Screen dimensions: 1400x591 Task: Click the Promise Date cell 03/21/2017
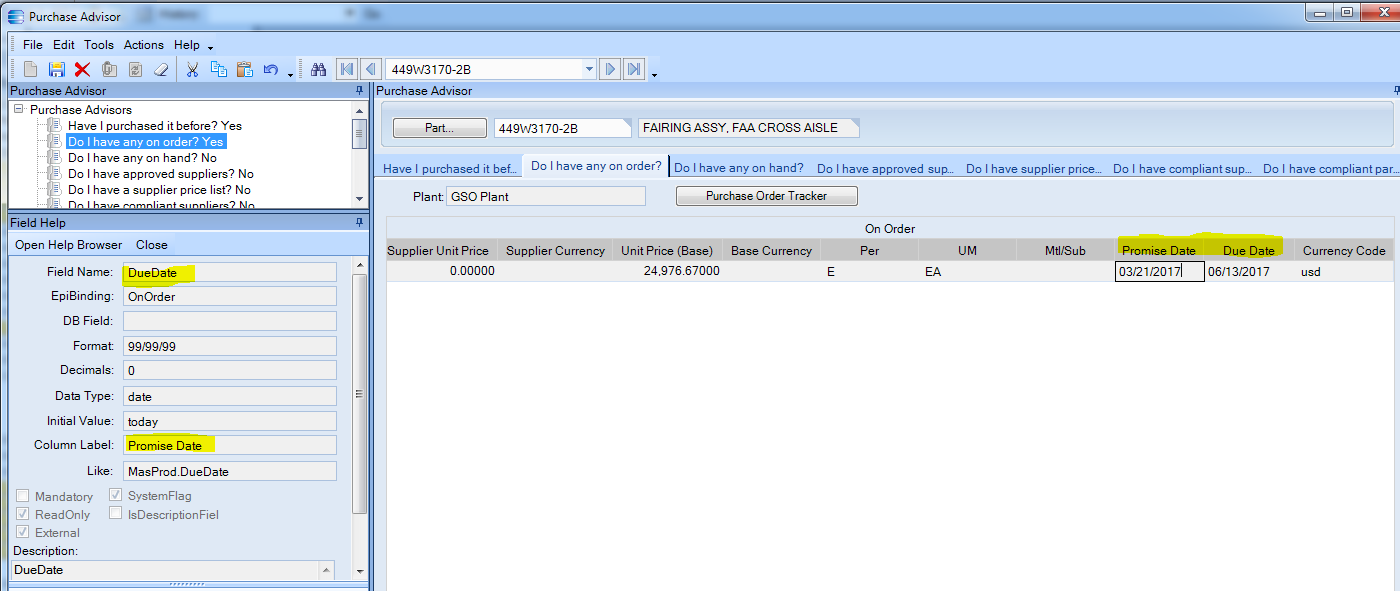click(x=1159, y=271)
